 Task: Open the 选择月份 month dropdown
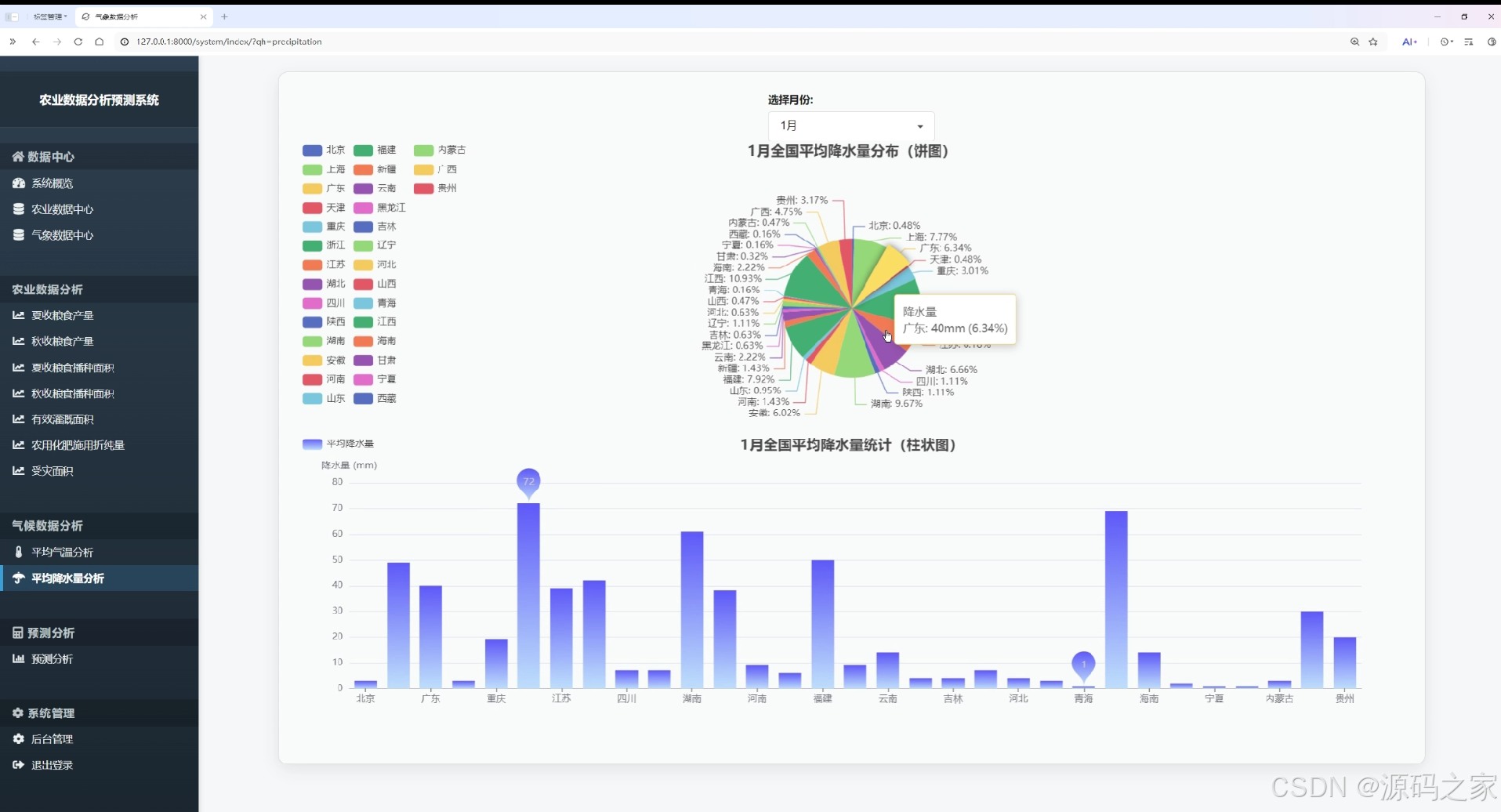851,125
